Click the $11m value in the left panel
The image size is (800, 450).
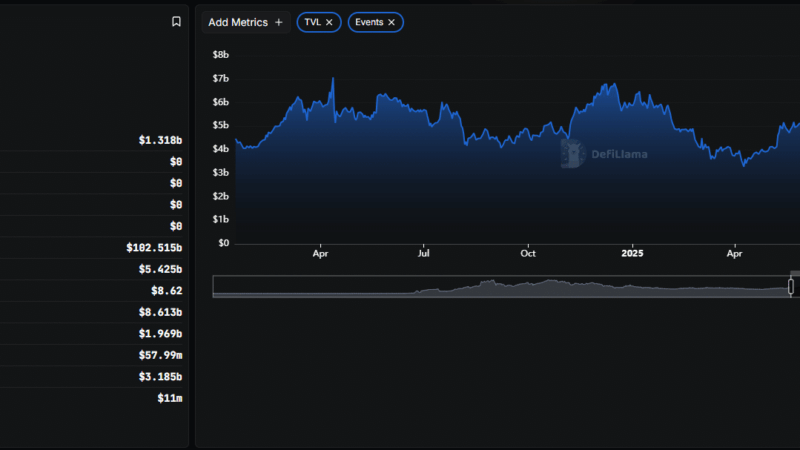170,398
